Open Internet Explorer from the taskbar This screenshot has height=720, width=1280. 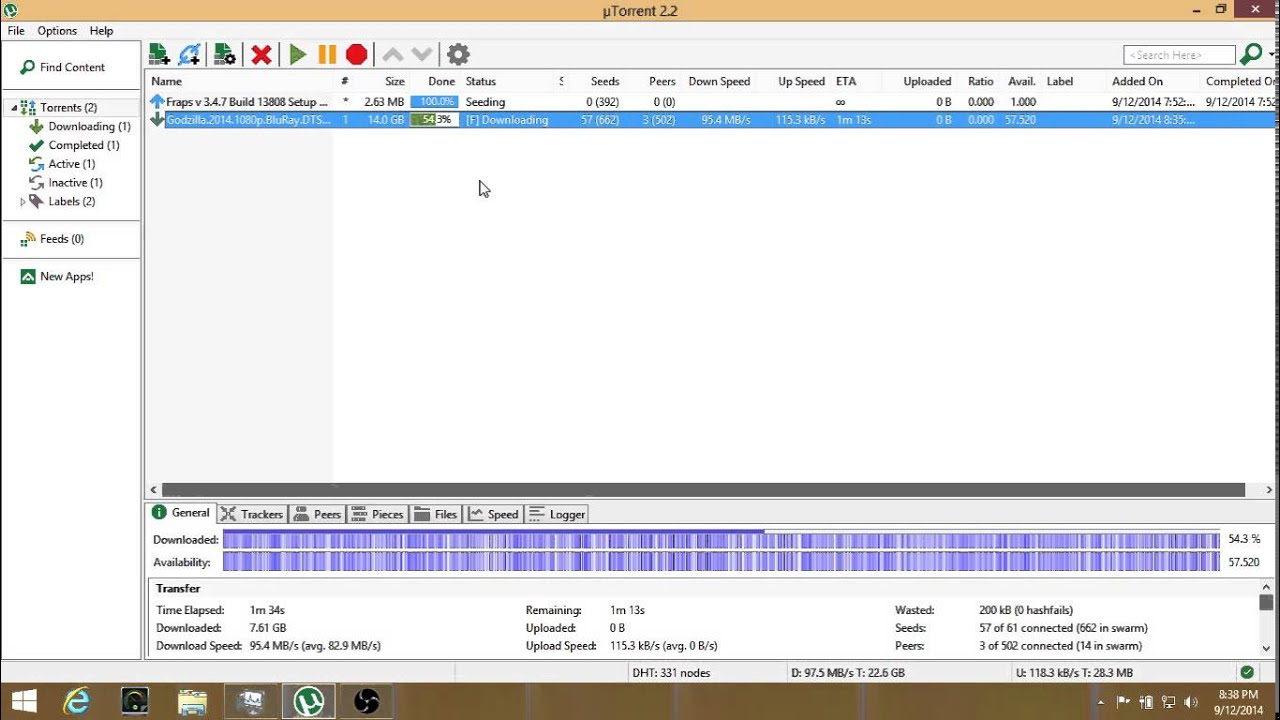click(x=77, y=702)
